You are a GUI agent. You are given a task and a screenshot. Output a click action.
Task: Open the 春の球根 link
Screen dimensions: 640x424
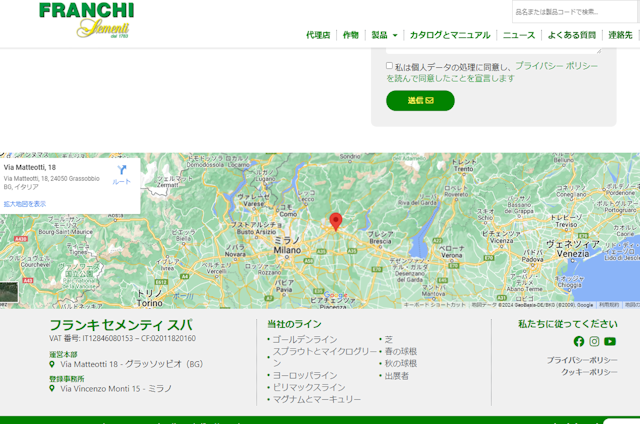[x=400, y=351]
